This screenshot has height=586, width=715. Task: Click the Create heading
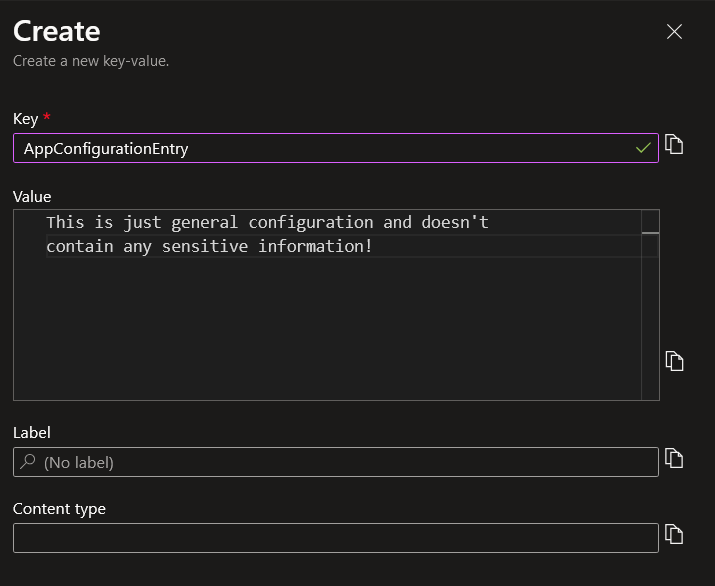(57, 31)
